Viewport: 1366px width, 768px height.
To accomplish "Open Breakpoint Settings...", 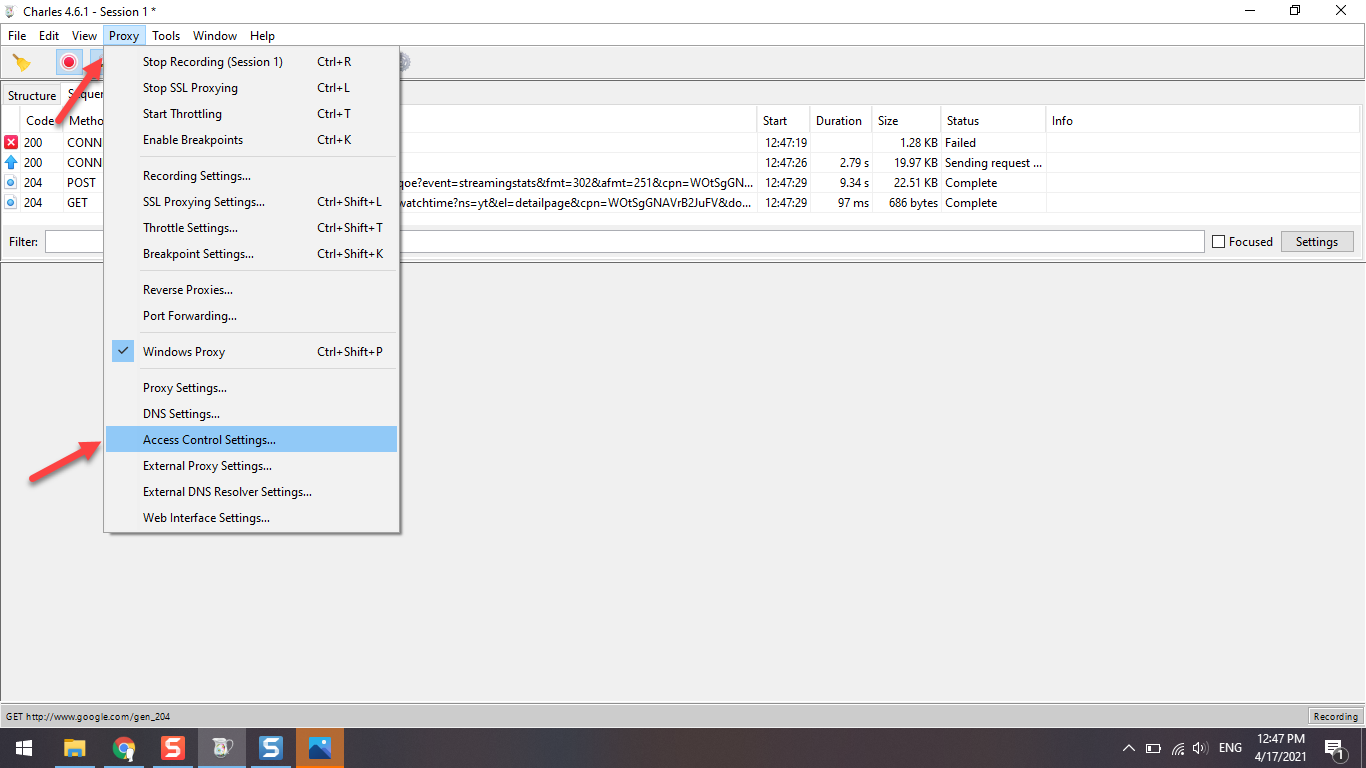I will [x=251, y=254].
